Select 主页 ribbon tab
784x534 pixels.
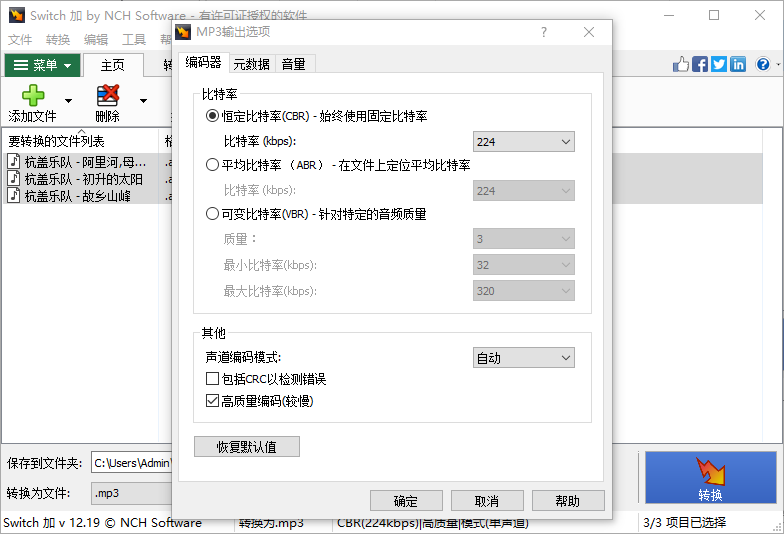point(113,65)
